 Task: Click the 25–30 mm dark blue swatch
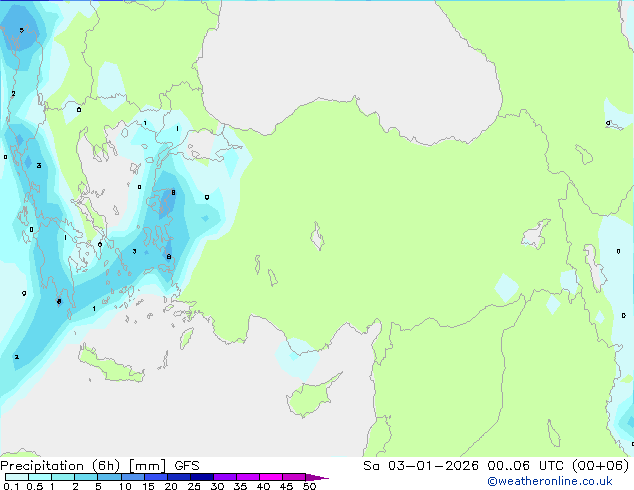point(202,477)
